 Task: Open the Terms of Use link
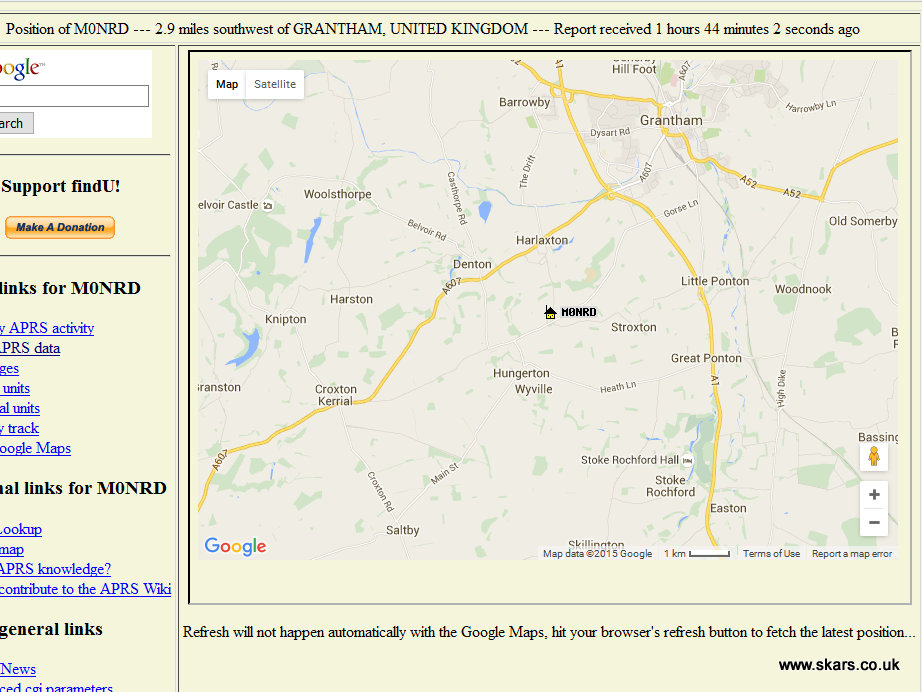coord(771,554)
